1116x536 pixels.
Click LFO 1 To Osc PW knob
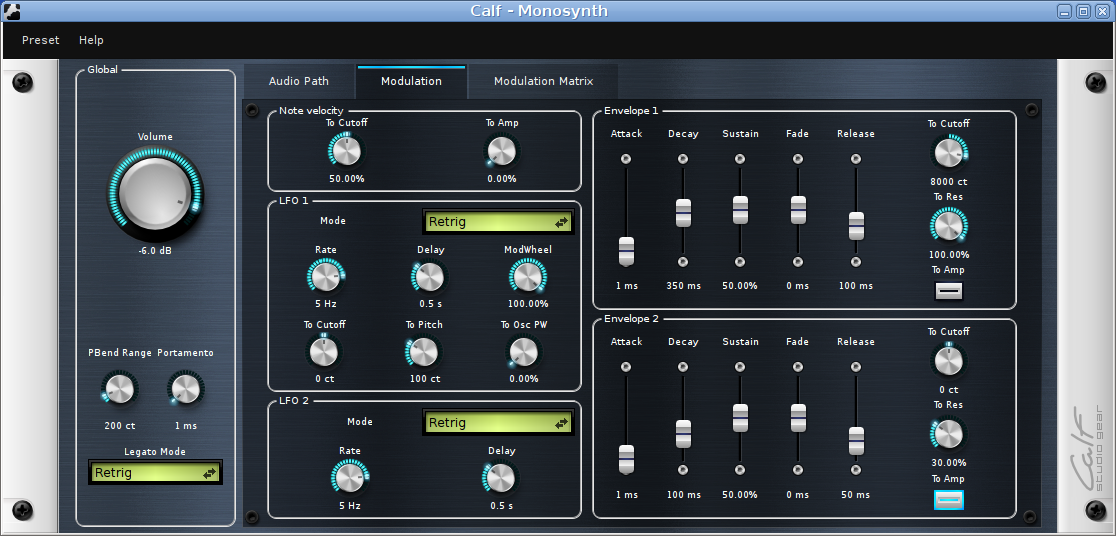coord(524,352)
